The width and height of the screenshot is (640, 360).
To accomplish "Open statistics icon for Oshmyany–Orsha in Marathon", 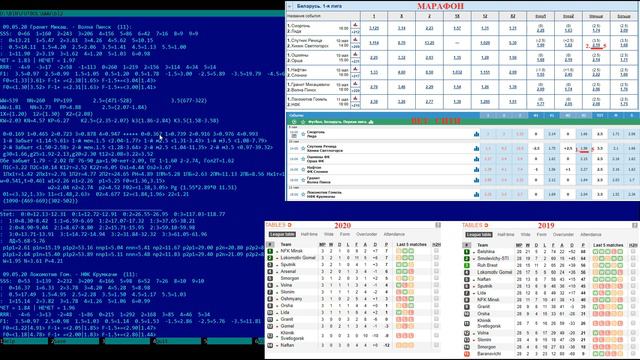I will [355, 55].
